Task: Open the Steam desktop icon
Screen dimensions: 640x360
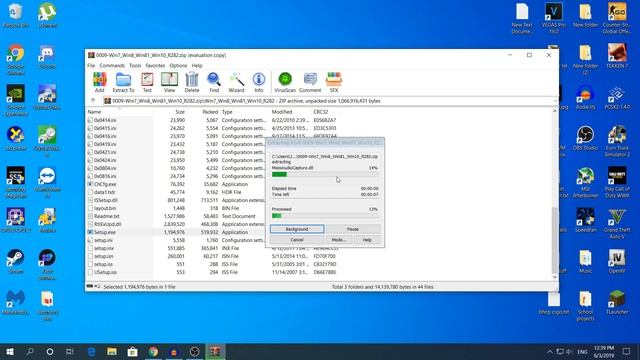Action: coord(16,261)
